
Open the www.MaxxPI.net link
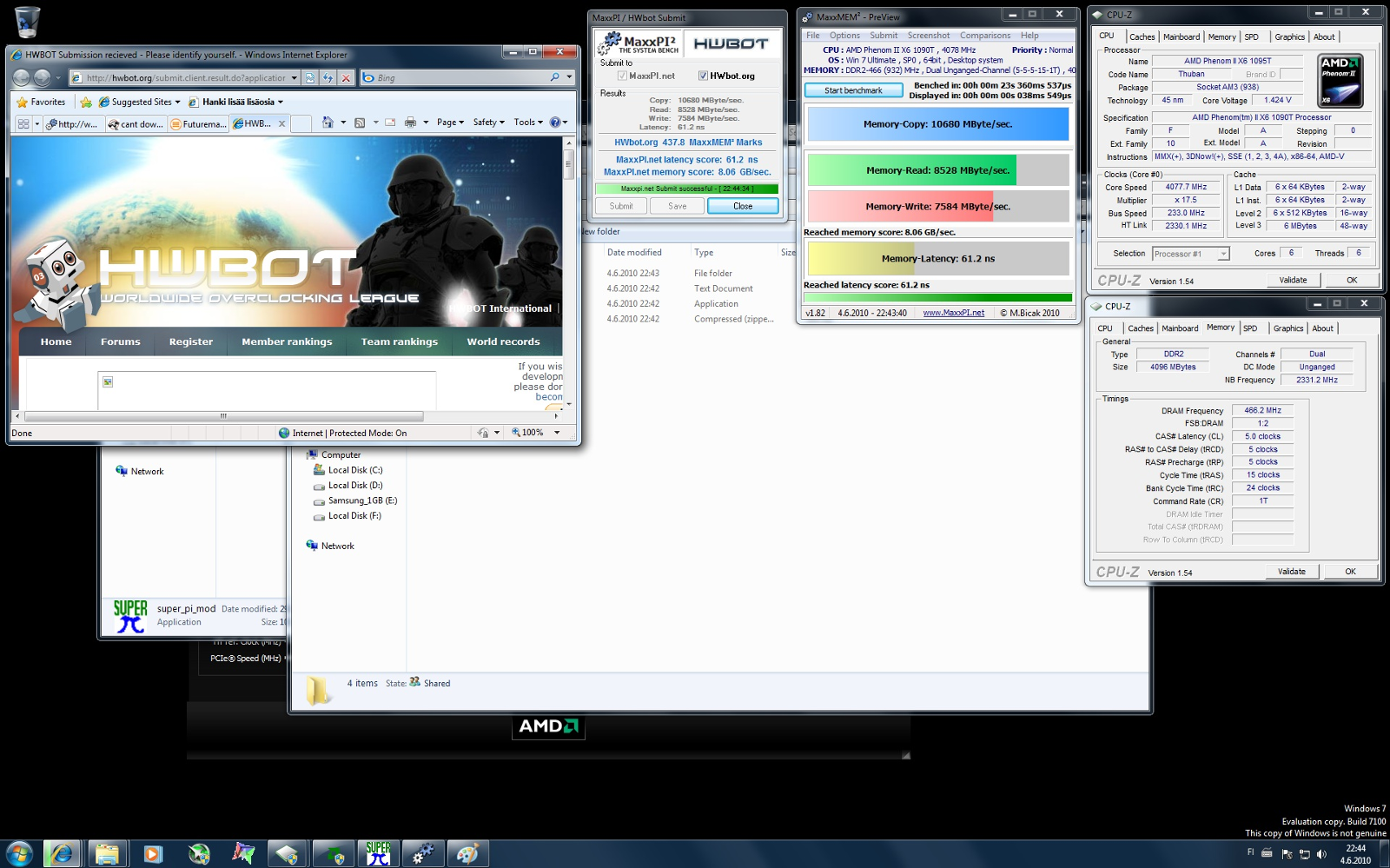point(953,313)
